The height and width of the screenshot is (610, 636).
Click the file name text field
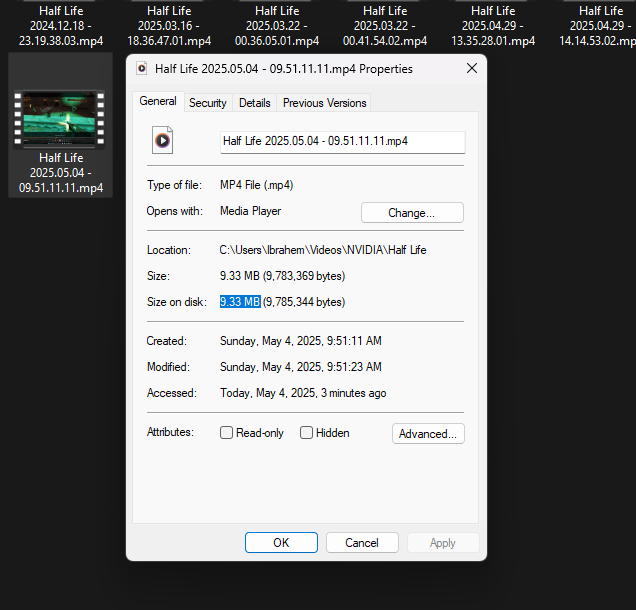(343, 142)
